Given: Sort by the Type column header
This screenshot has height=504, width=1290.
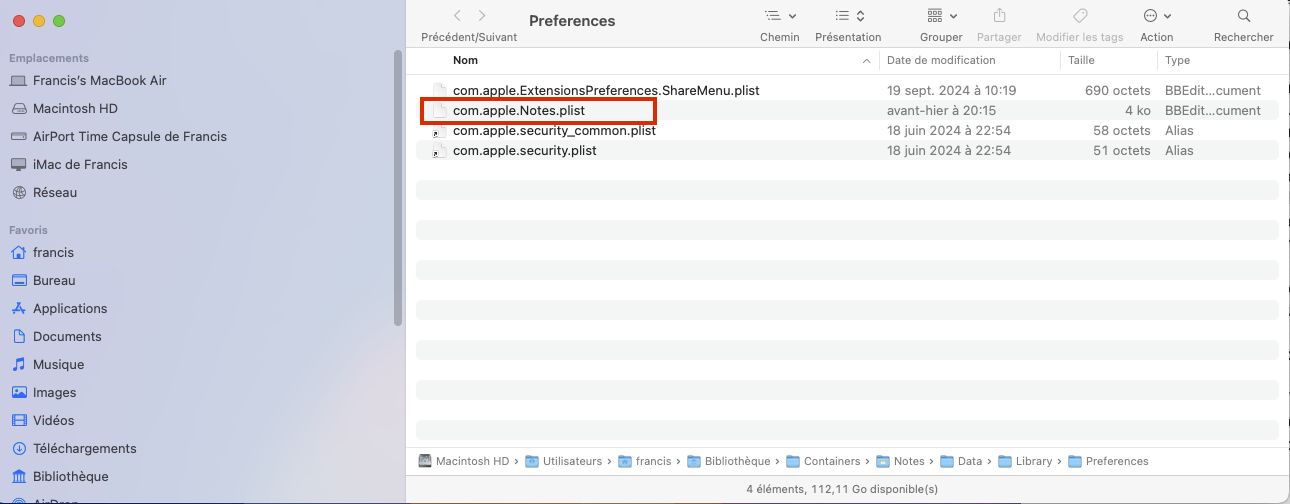Looking at the screenshot, I should (1177, 61).
